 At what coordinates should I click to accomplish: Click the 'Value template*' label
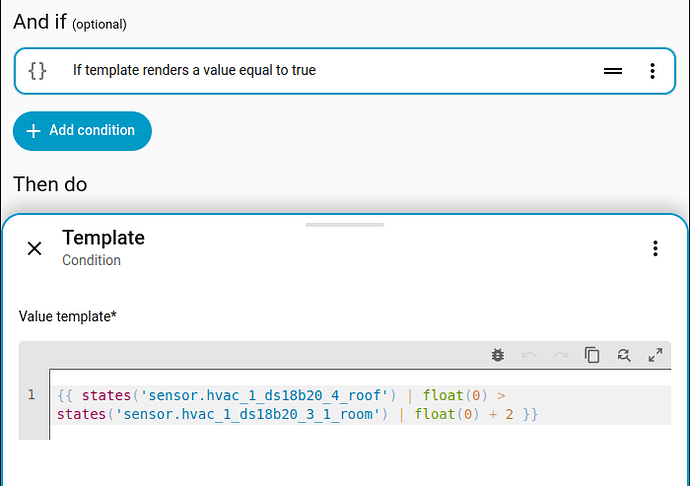68,317
